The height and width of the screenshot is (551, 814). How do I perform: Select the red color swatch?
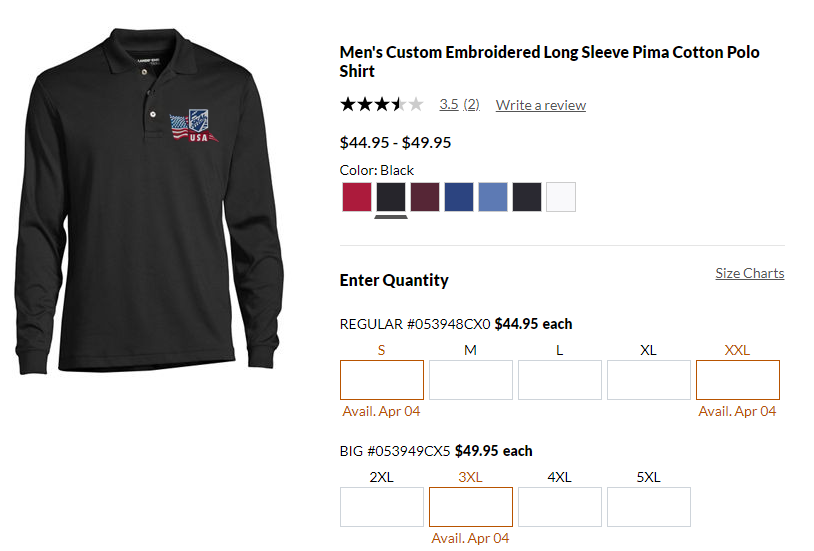click(357, 197)
